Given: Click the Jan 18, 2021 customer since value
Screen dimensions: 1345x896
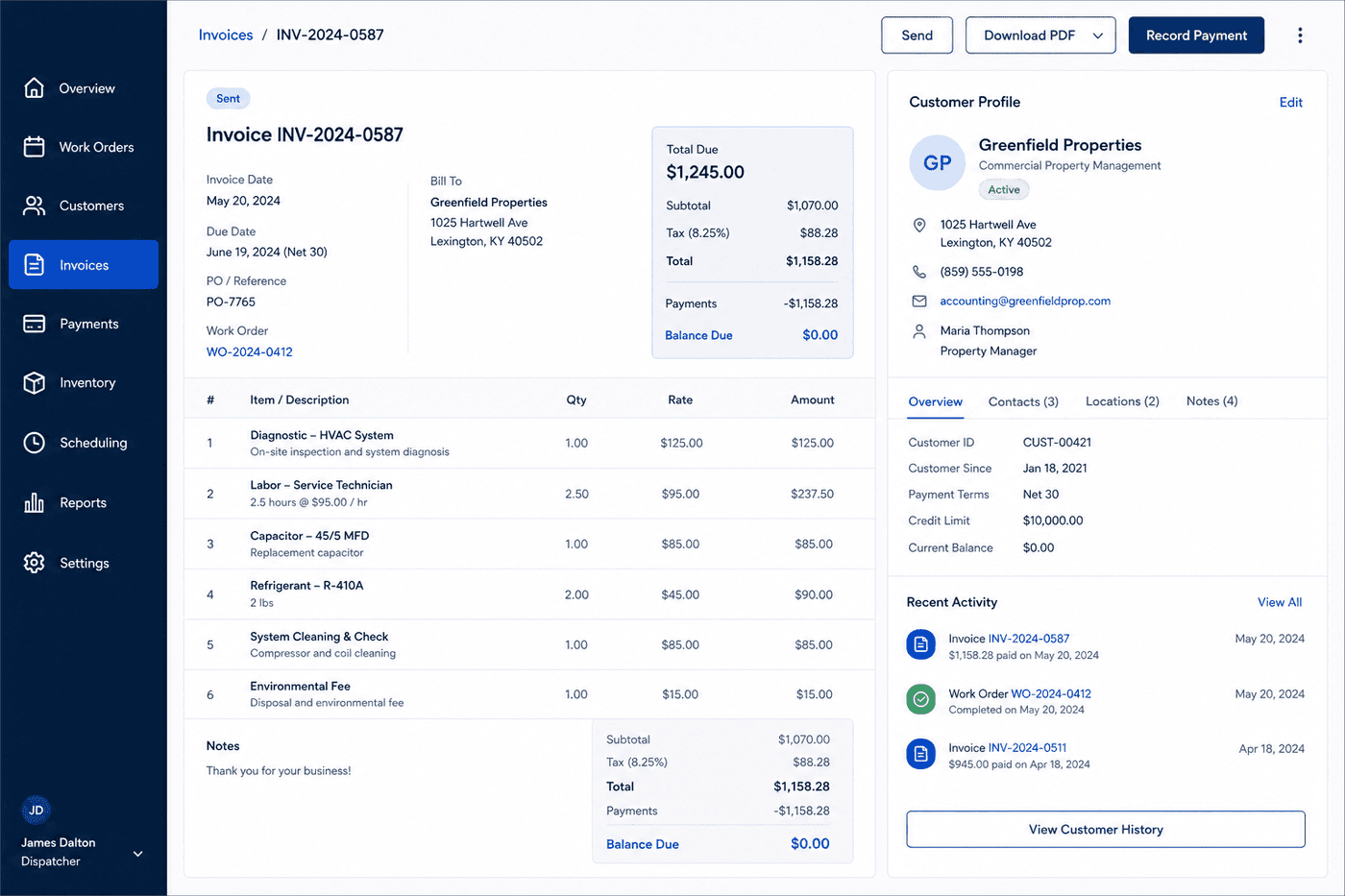Looking at the screenshot, I should point(1055,469).
